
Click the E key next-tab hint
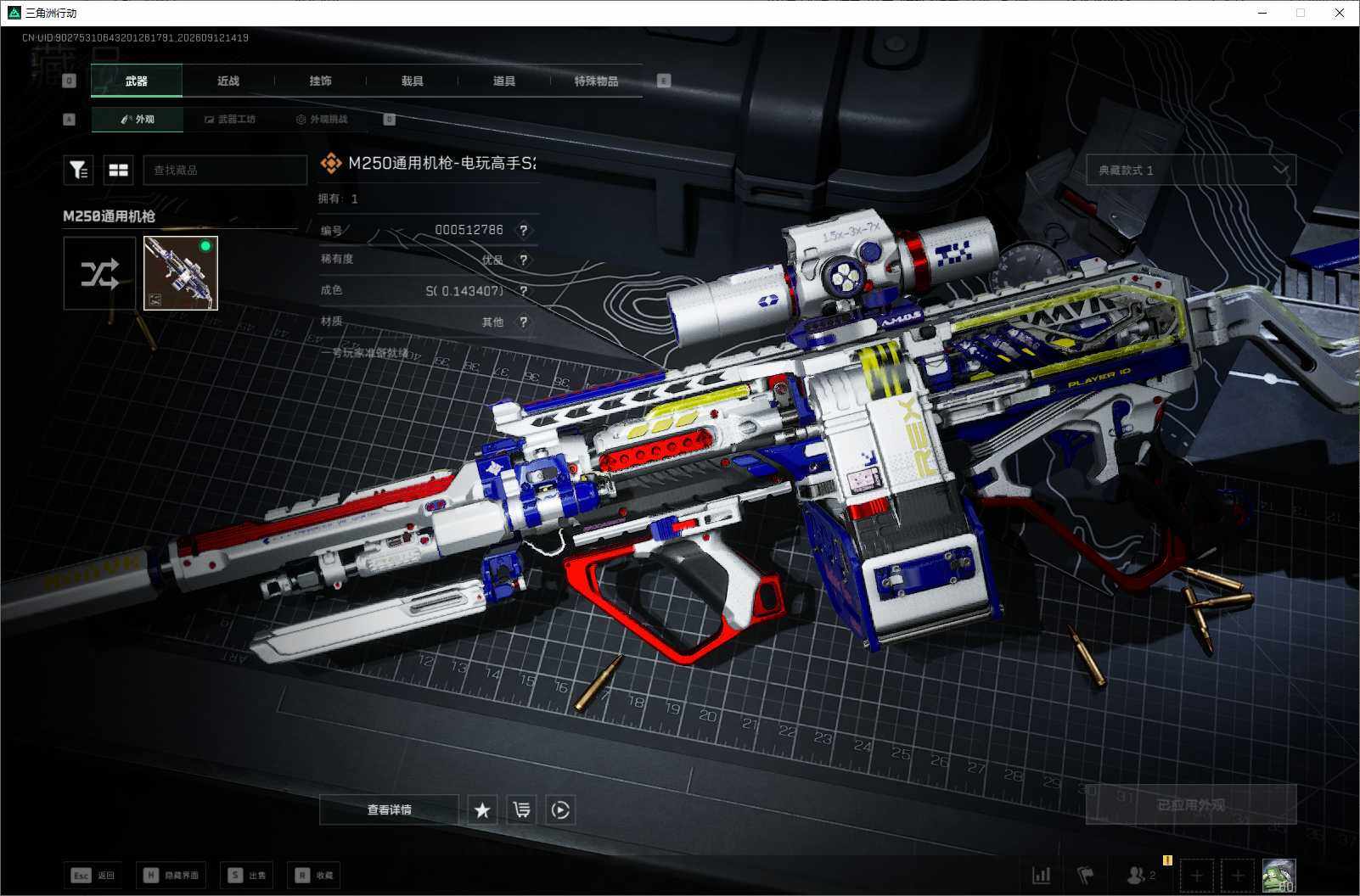tap(664, 81)
